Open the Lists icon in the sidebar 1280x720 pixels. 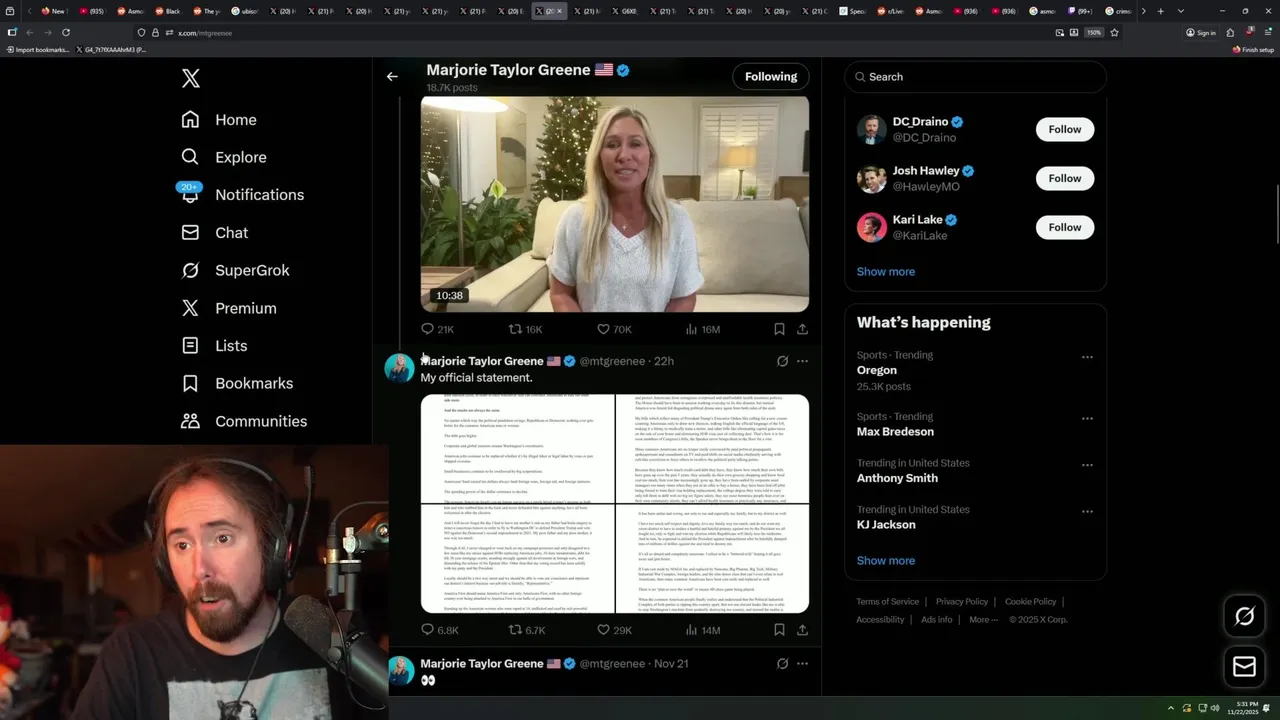[190, 345]
